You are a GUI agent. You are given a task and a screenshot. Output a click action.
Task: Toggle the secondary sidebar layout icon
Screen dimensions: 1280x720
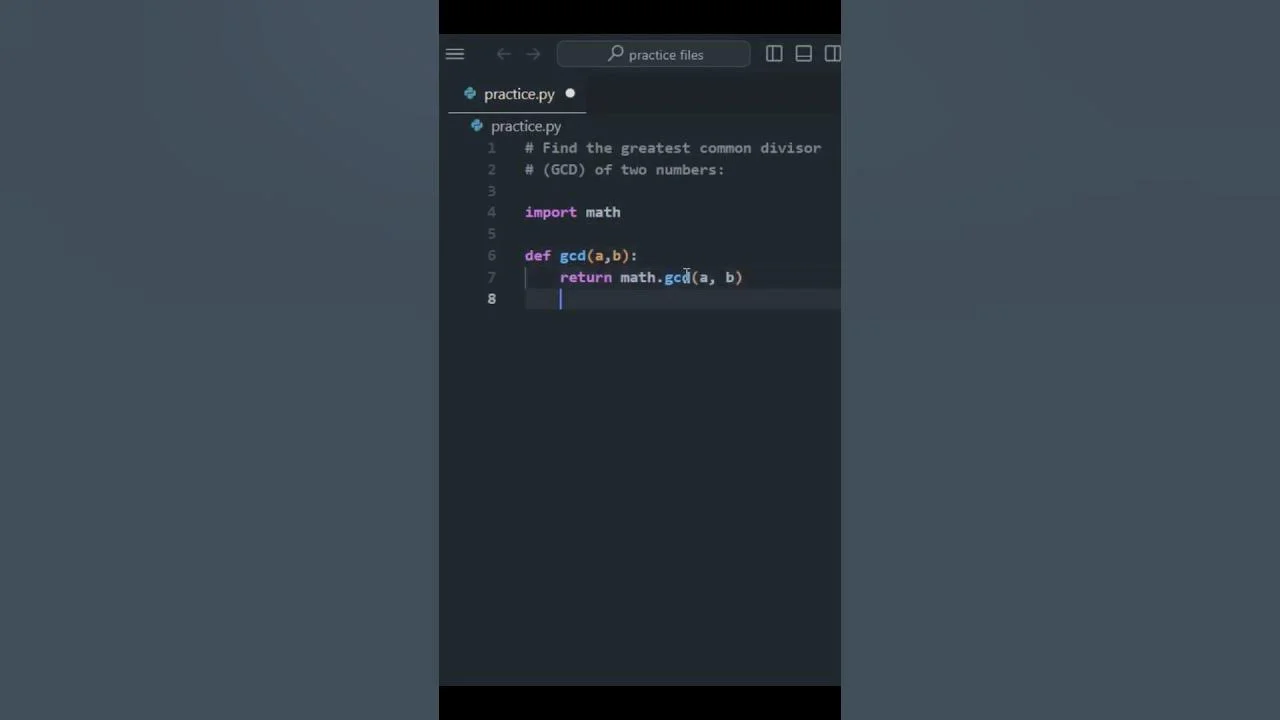coord(832,54)
